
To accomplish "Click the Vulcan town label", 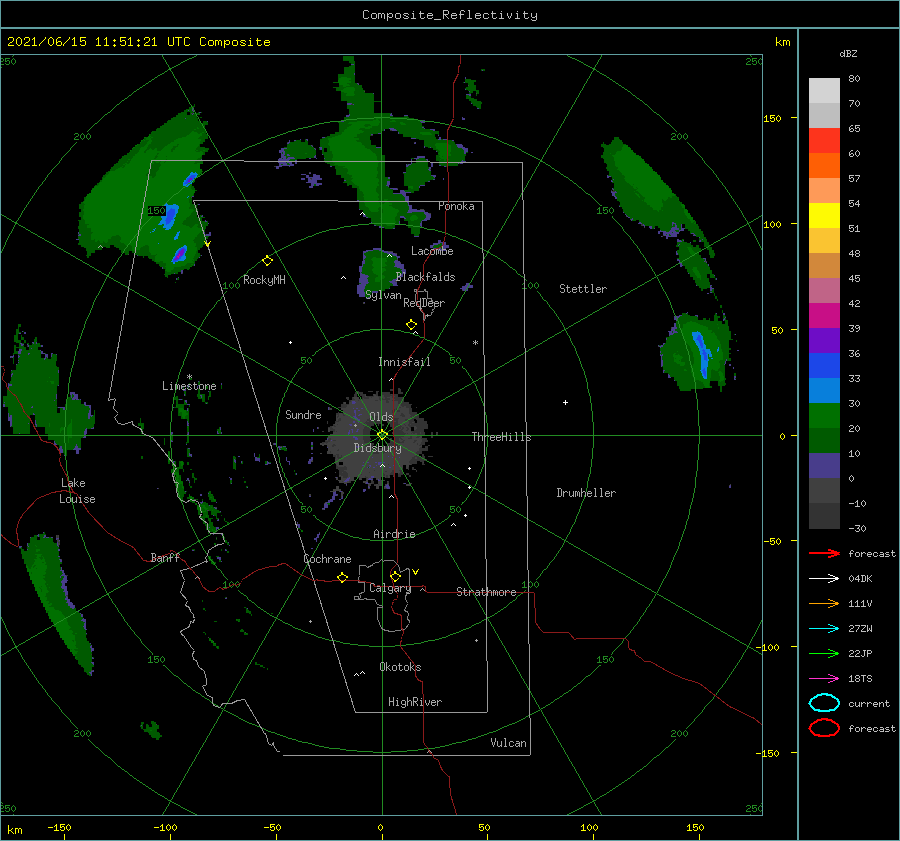I will 508,743.
